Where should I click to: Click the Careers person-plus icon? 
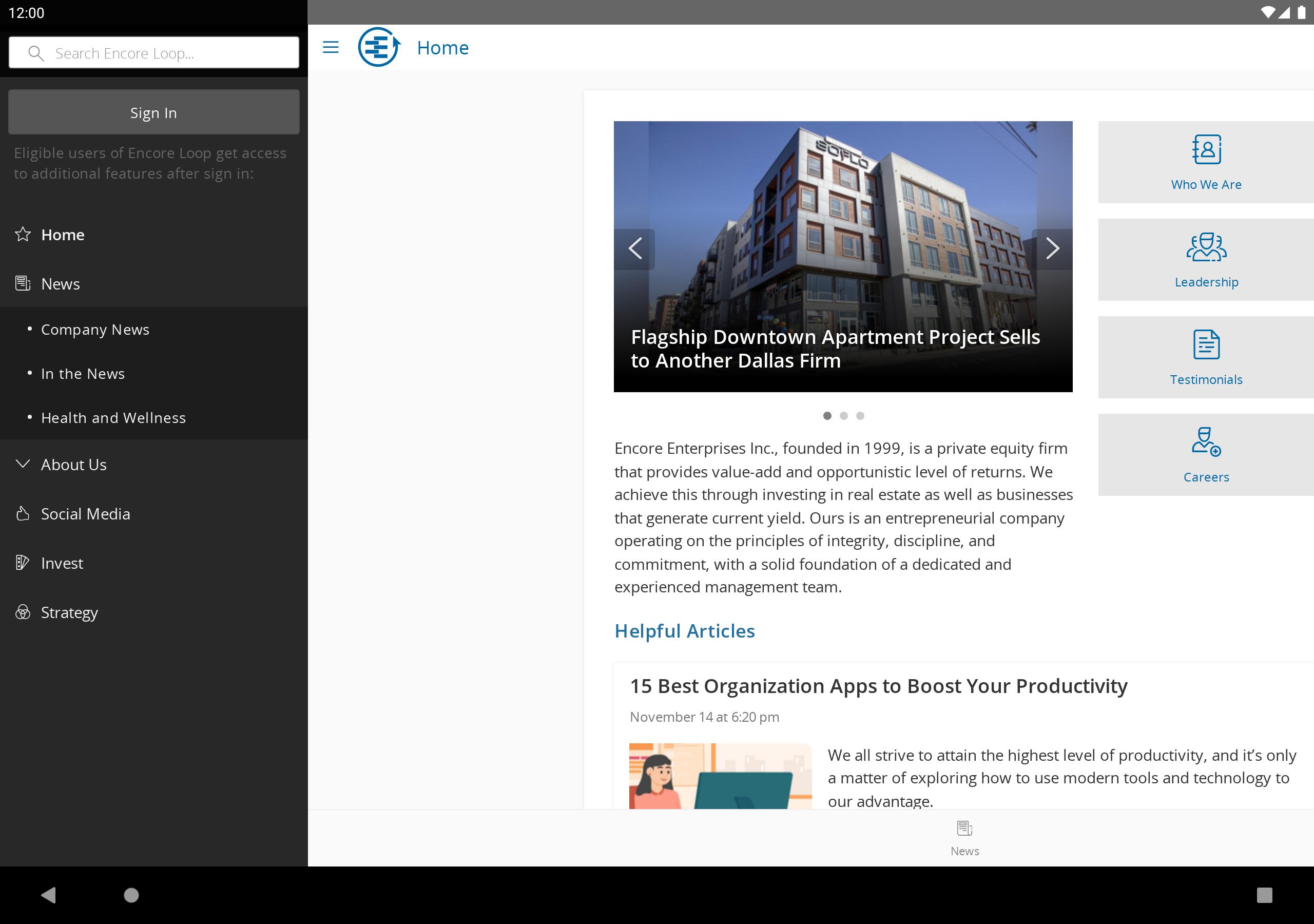tap(1206, 442)
